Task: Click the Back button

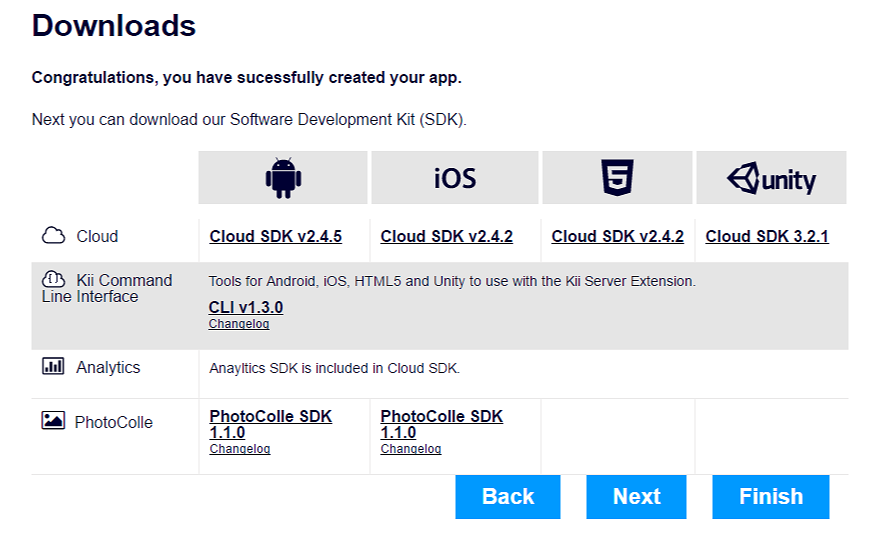Action: click(x=508, y=497)
